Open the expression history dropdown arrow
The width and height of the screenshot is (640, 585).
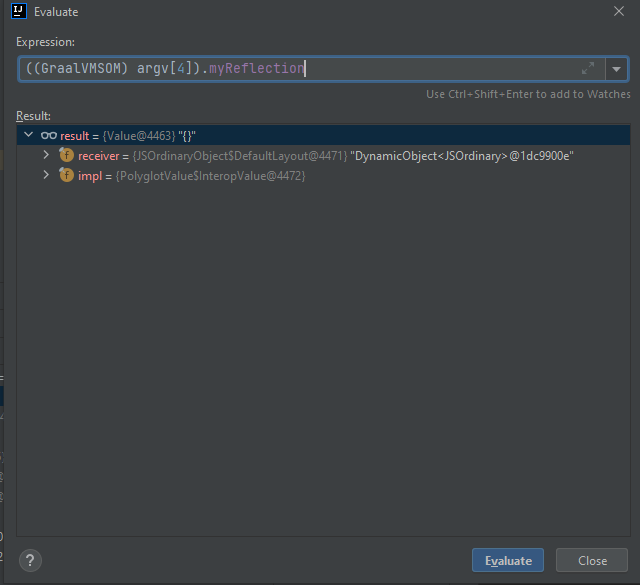pyautogui.click(x=616, y=69)
